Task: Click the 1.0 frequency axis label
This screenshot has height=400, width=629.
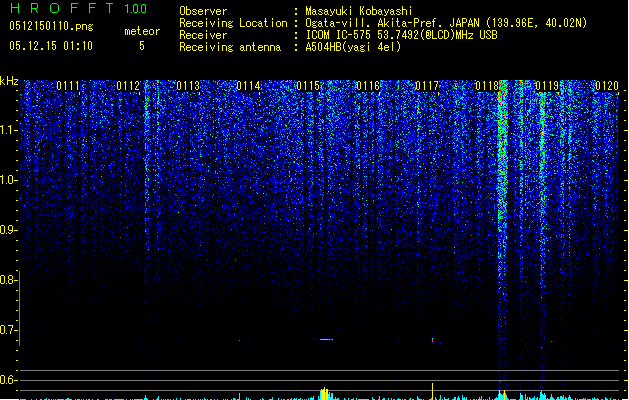Action: 8,180
